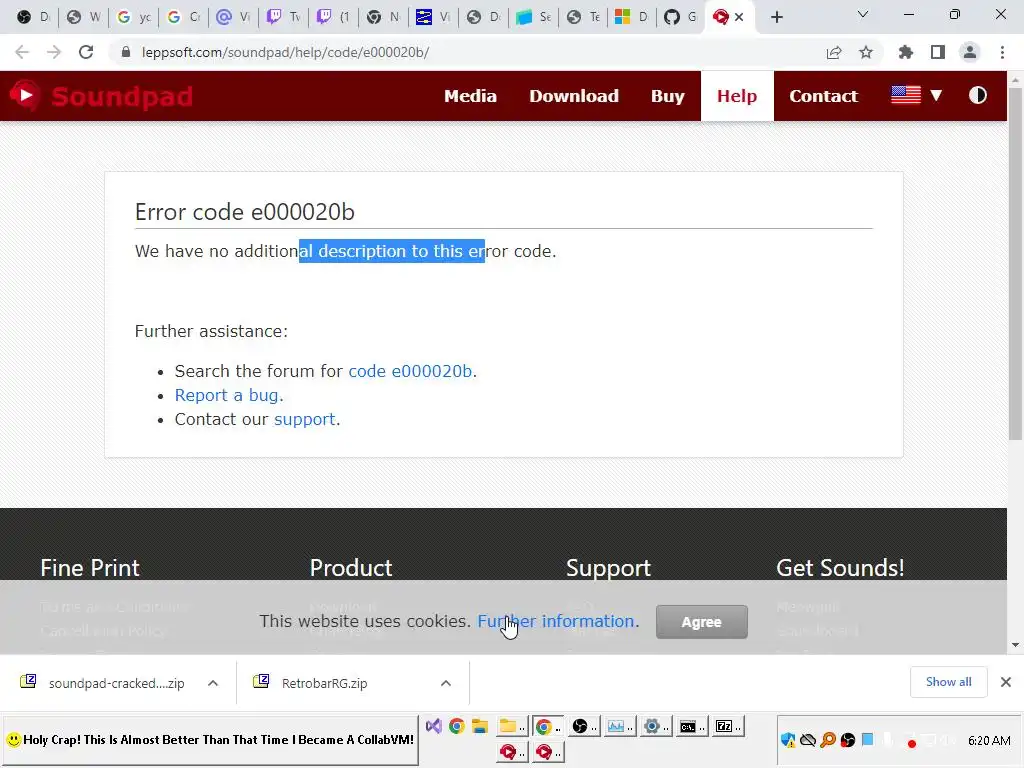Open the orange magnifier tray icon
Screen dimensions: 1024x768
(x=827, y=740)
